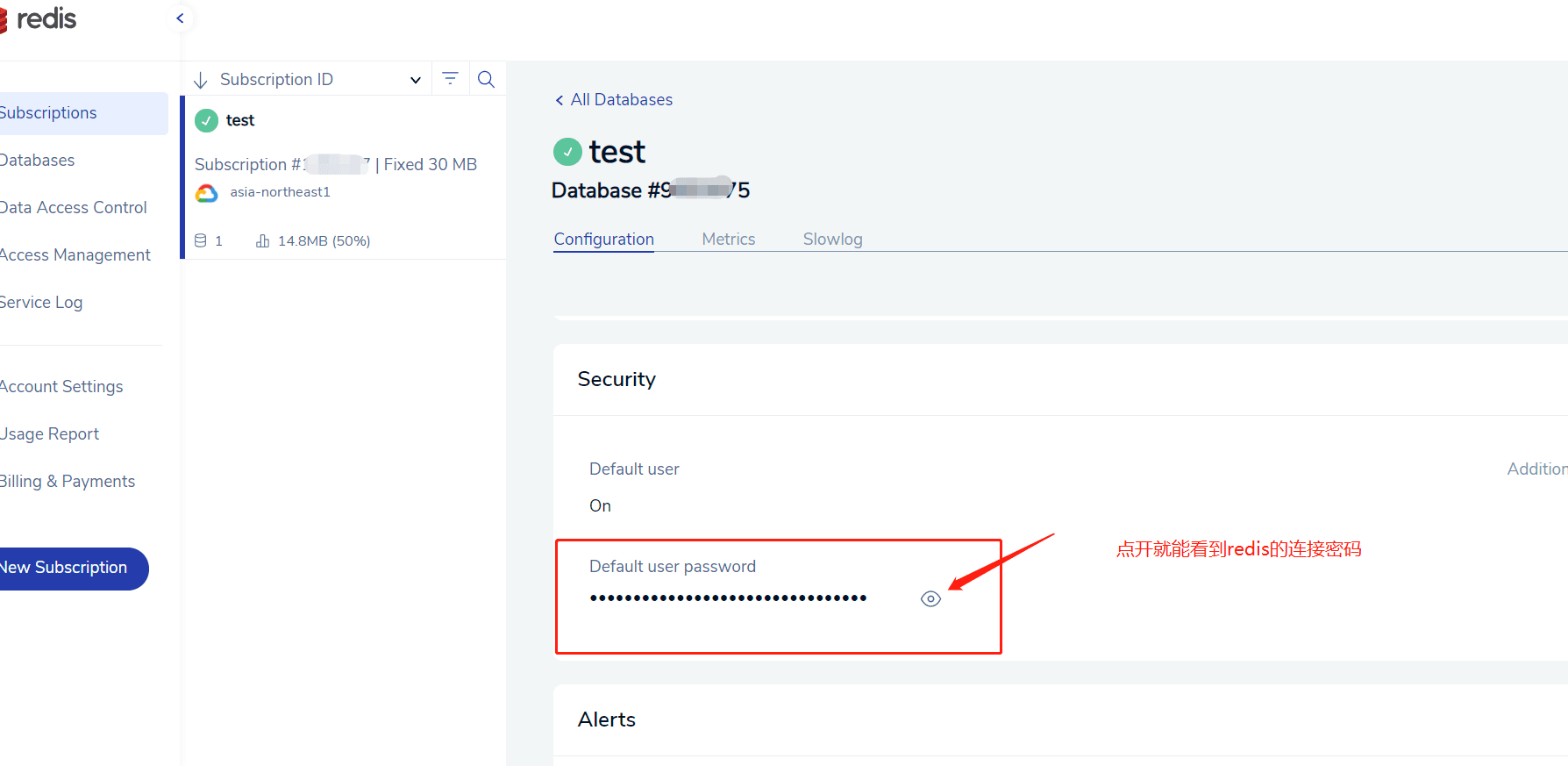1568x766 pixels.
Task: Open the Subscription ID sort dropdown
Action: (320, 80)
